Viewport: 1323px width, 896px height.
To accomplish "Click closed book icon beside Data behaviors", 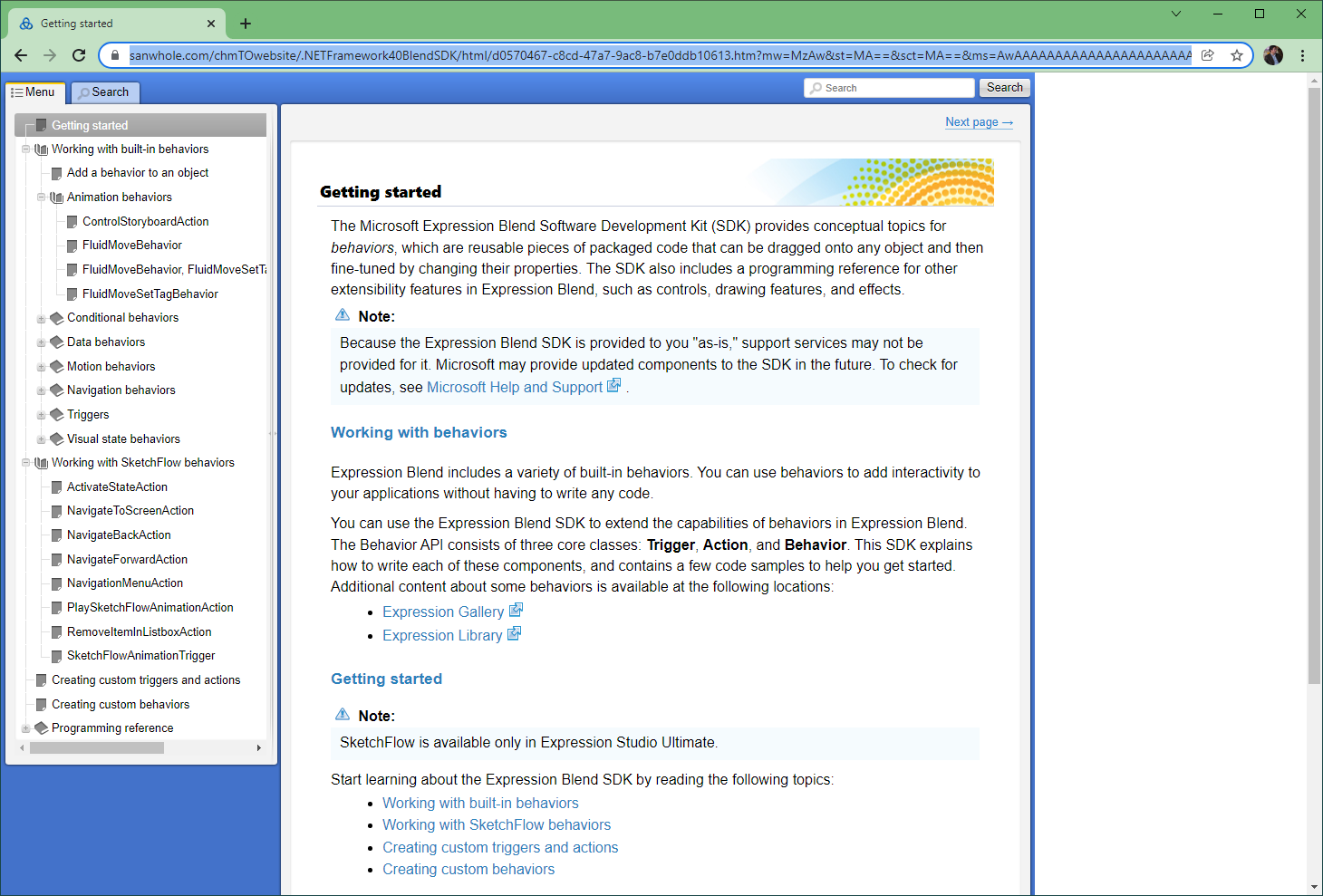I will pyautogui.click(x=56, y=342).
